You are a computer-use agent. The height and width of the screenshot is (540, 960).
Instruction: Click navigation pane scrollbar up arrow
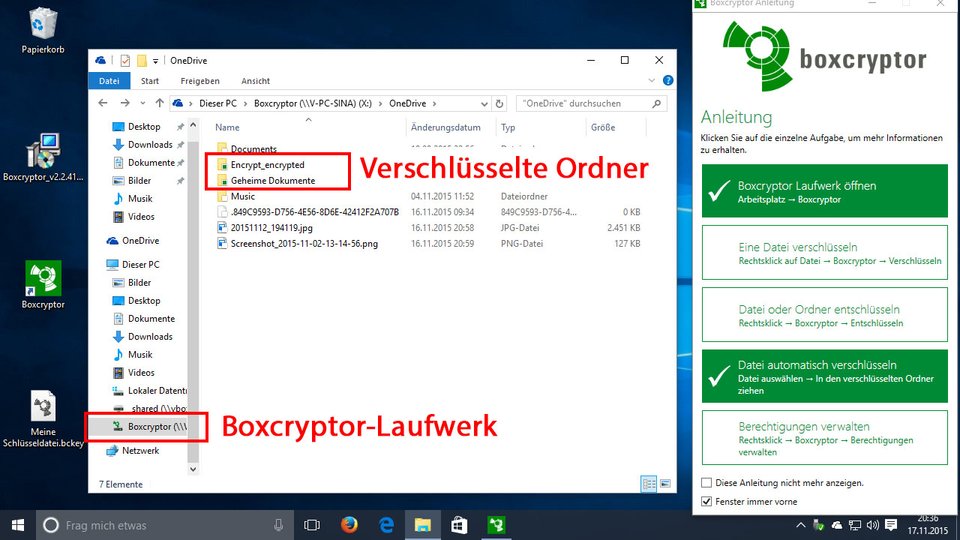193,125
